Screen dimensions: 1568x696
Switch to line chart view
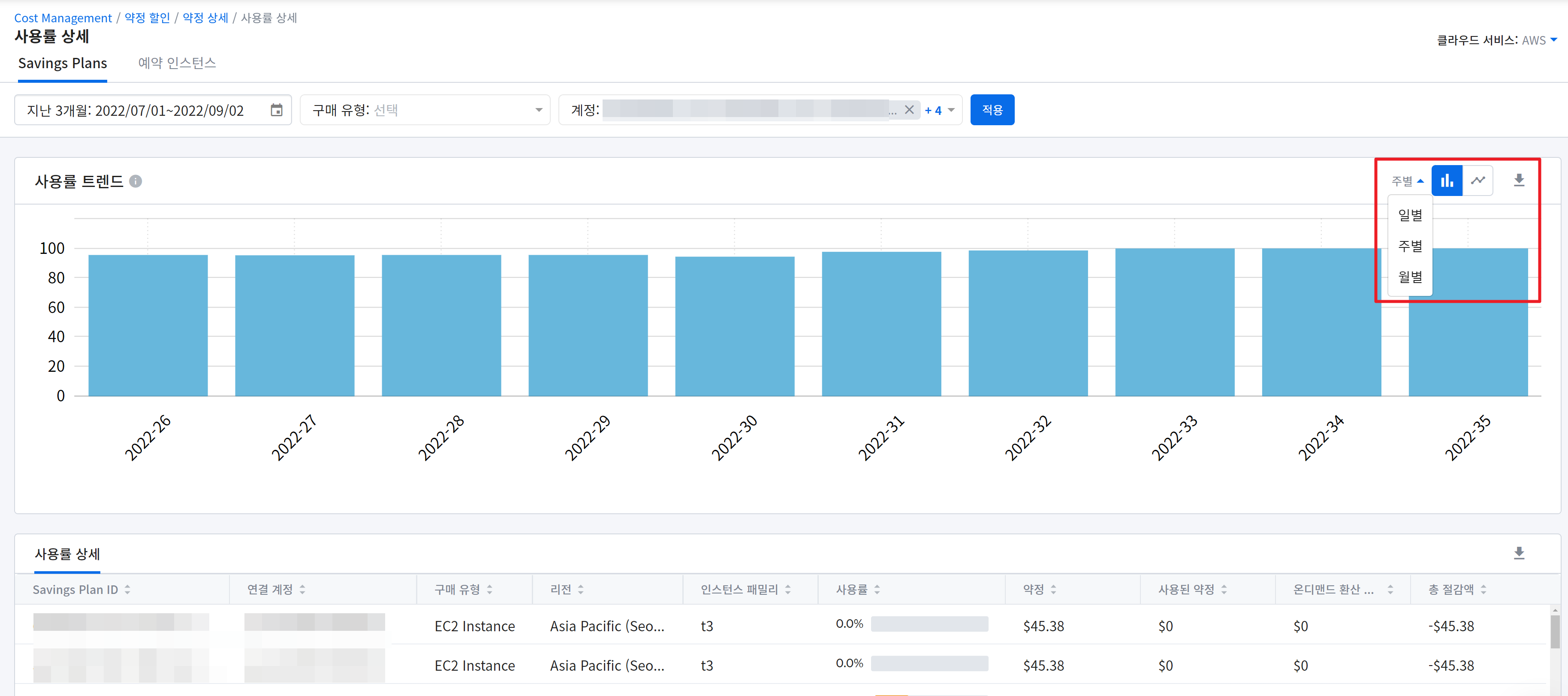pyautogui.click(x=1478, y=181)
